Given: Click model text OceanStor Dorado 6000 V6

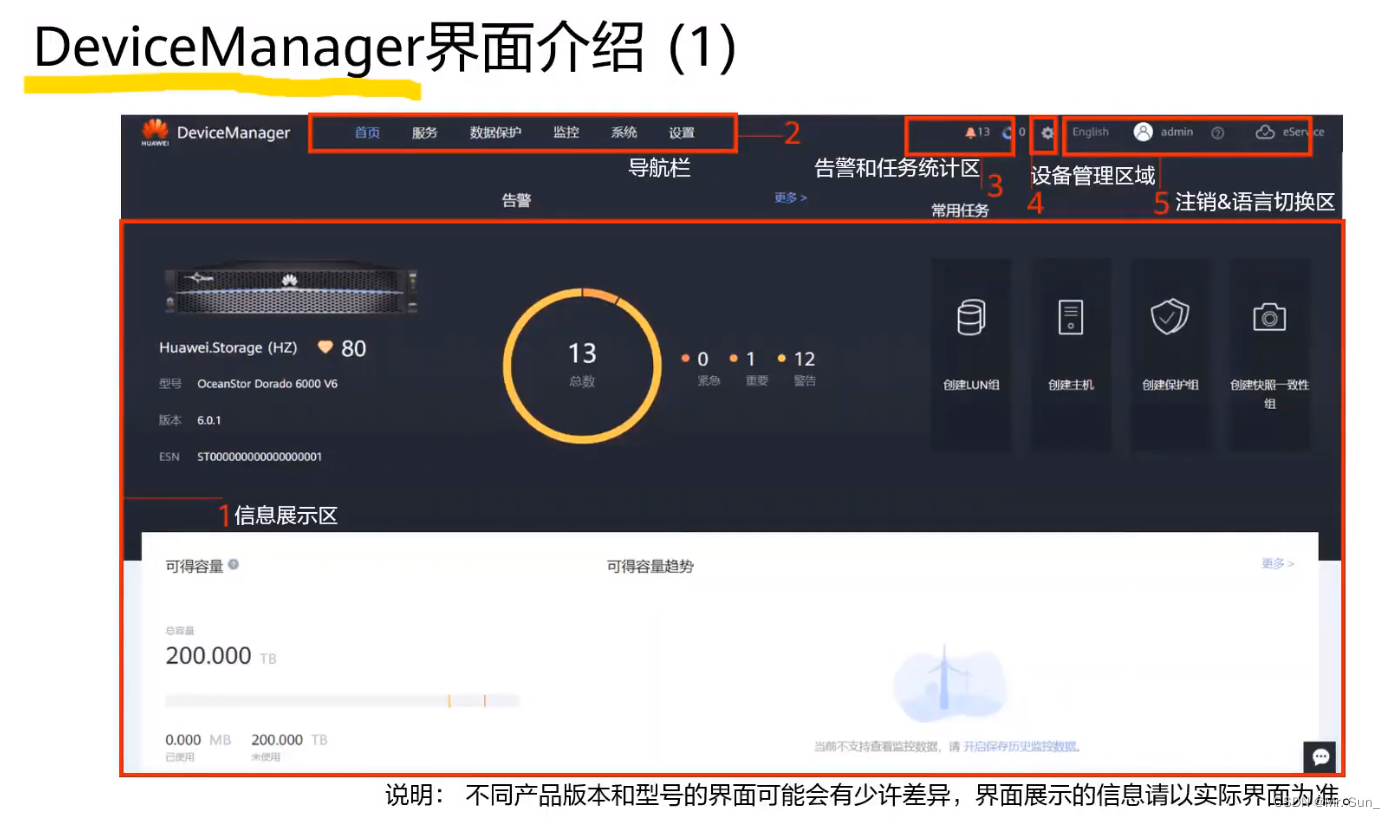Looking at the screenshot, I should pyautogui.click(x=267, y=383).
